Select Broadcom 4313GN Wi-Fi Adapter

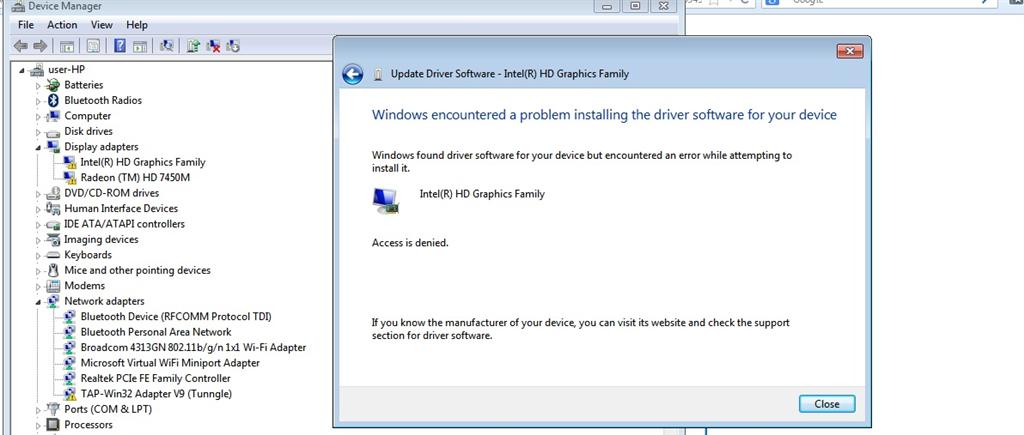click(193, 347)
